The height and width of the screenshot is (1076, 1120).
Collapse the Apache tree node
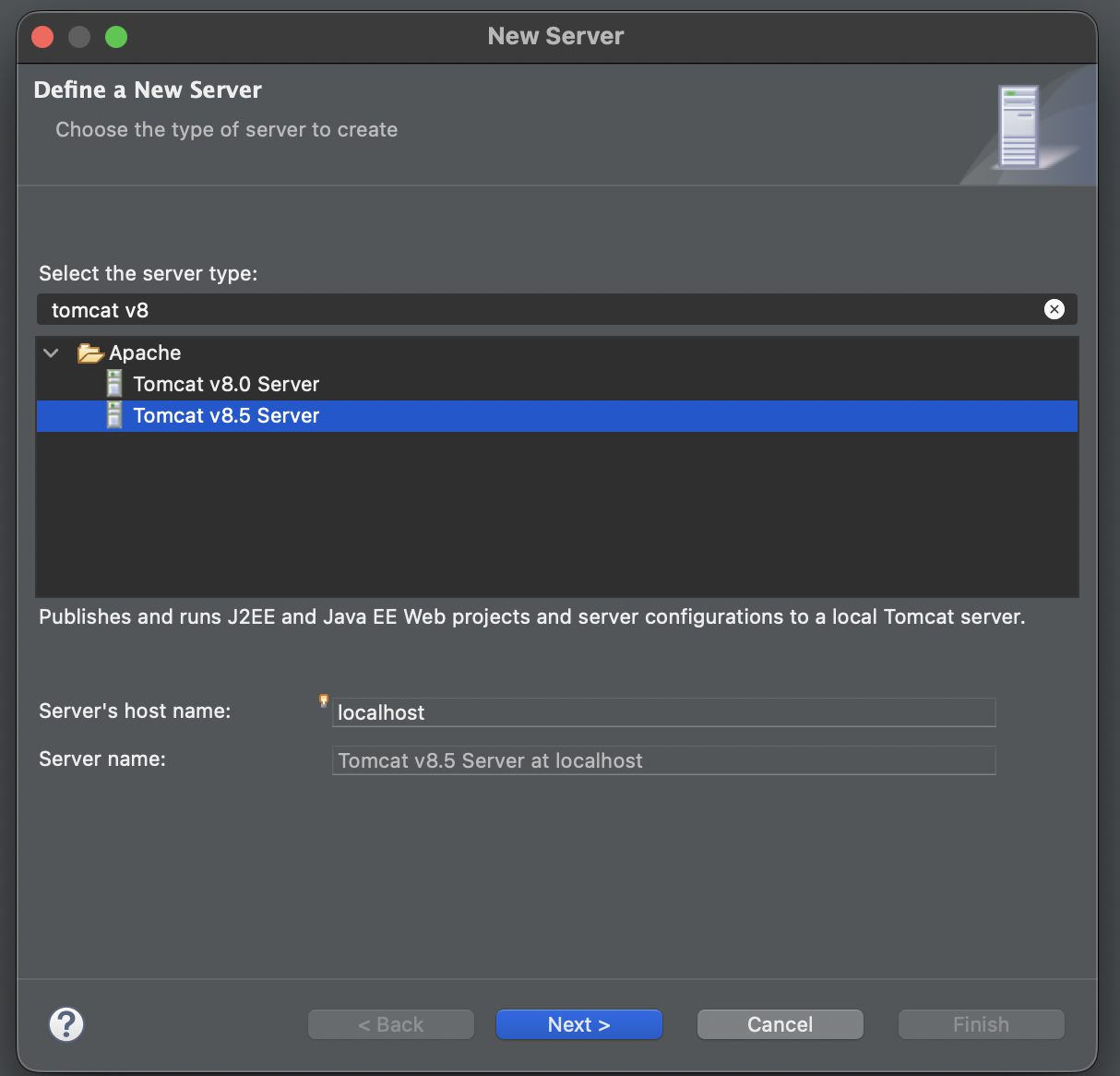tap(52, 353)
